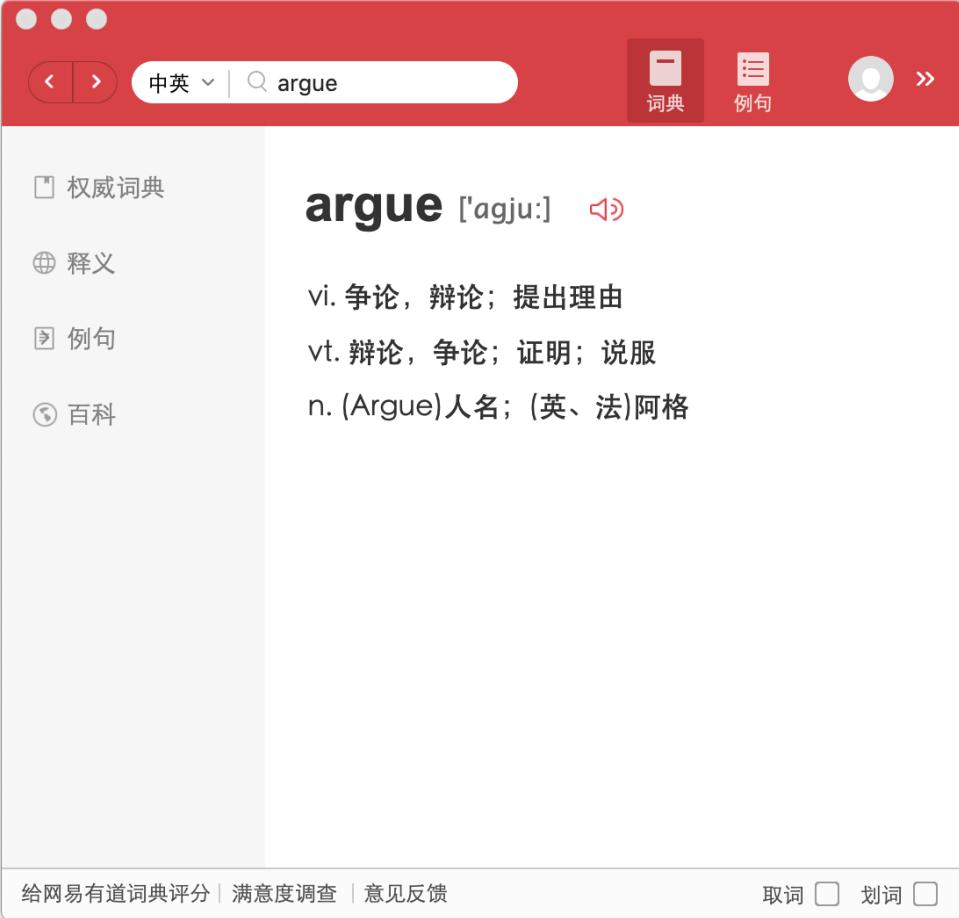959x918 pixels.
Task: Play pronunciation with the speaker icon
Action: pyautogui.click(x=609, y=211)
